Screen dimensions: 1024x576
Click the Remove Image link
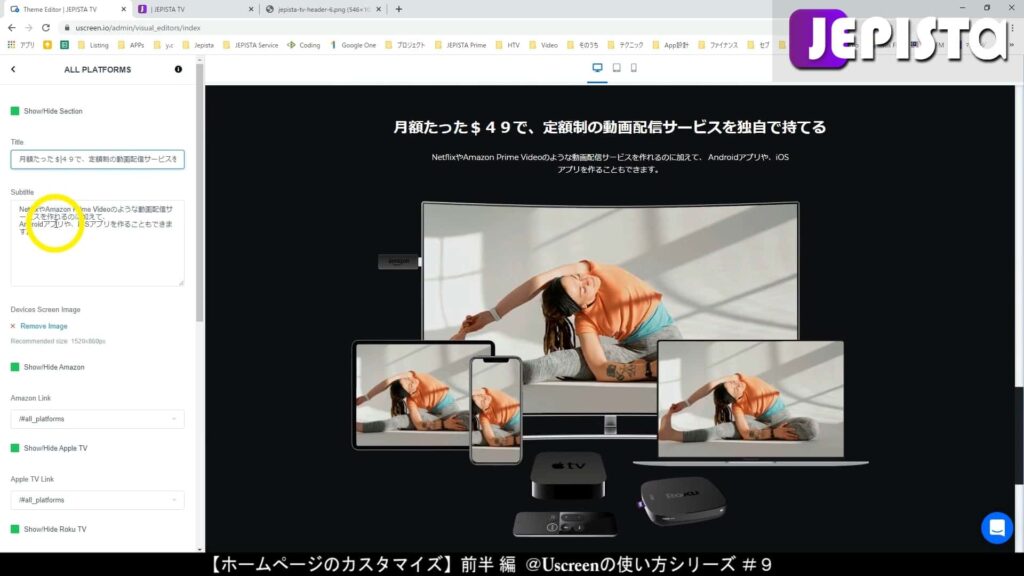coord(44,326)
